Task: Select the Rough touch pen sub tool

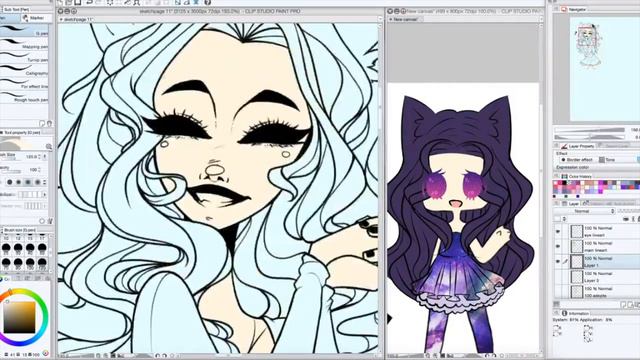Action: (24, 96)
